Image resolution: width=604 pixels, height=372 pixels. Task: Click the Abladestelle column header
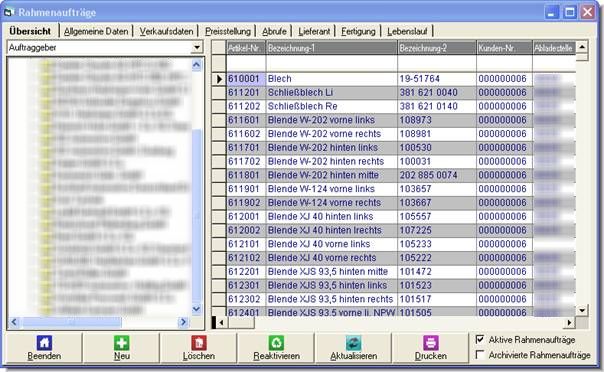[554, 48]
